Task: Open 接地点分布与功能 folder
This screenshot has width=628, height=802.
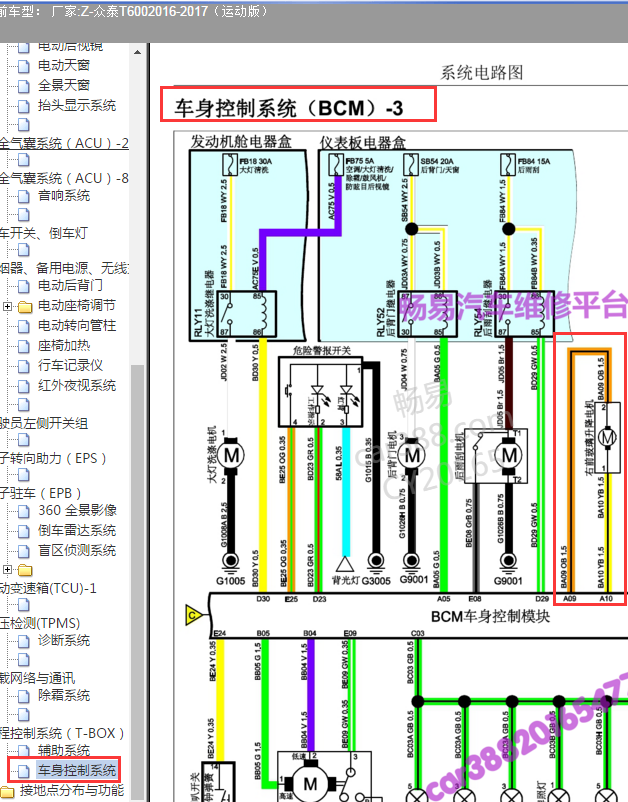Action: [x=72, y=791]
